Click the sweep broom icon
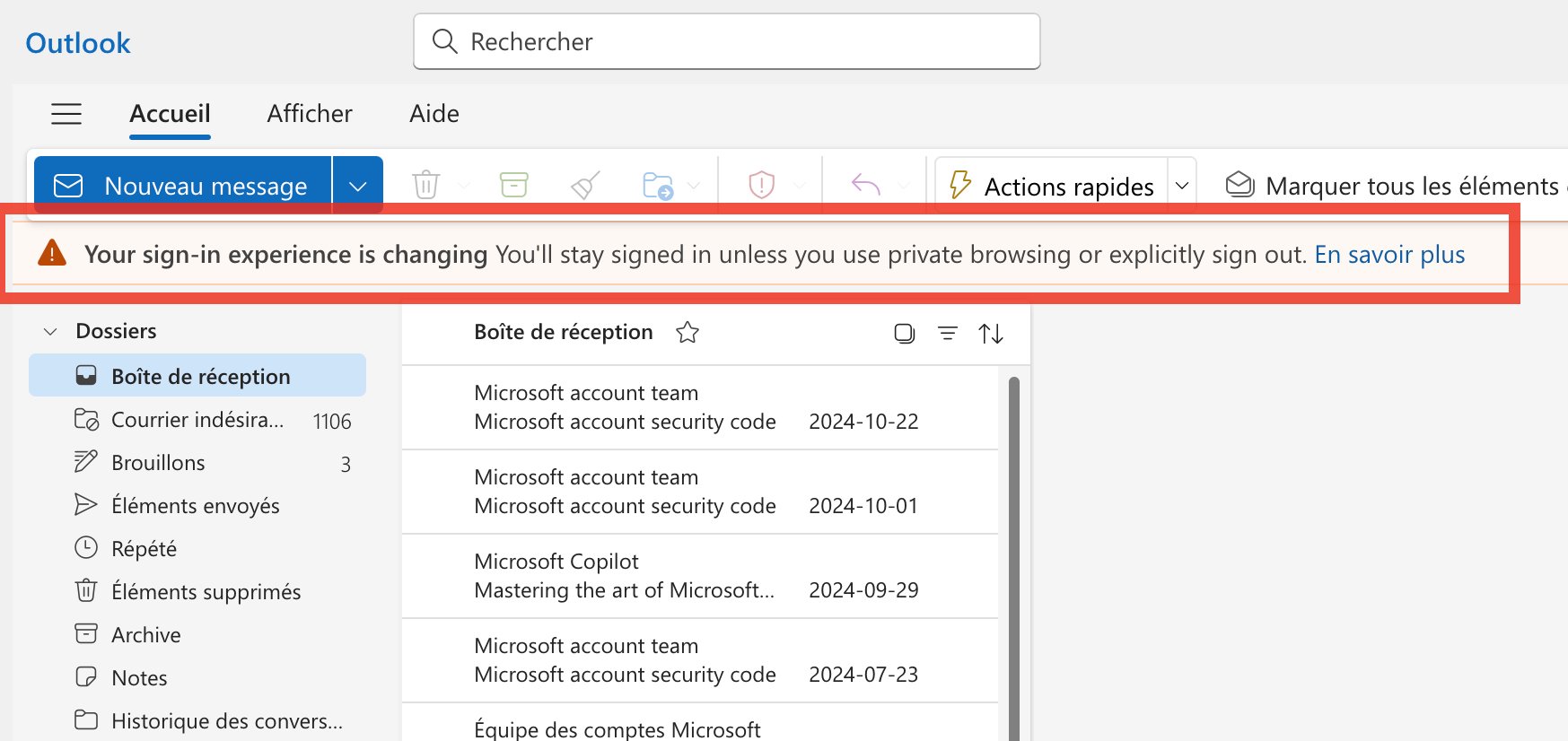 (585, 185)
